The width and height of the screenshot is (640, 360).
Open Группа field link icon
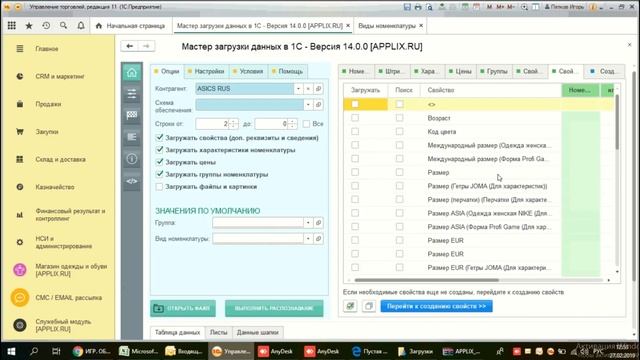[319, 222]
